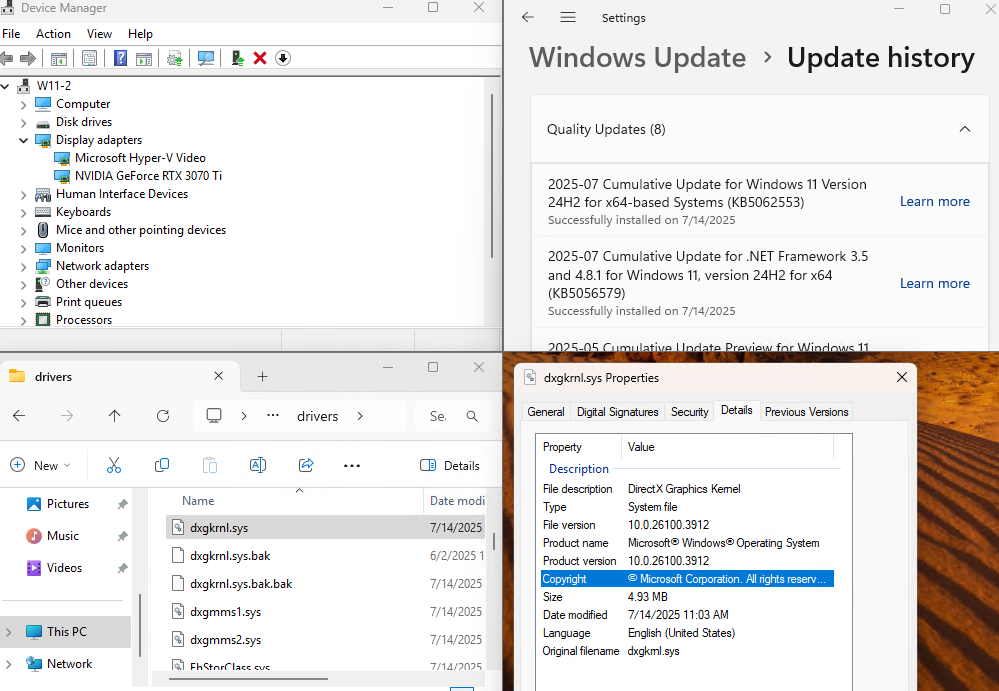999x691 pixels.
Task: Expand the Network adapters node
Action: pyautogui.click(x=24, y=267)
